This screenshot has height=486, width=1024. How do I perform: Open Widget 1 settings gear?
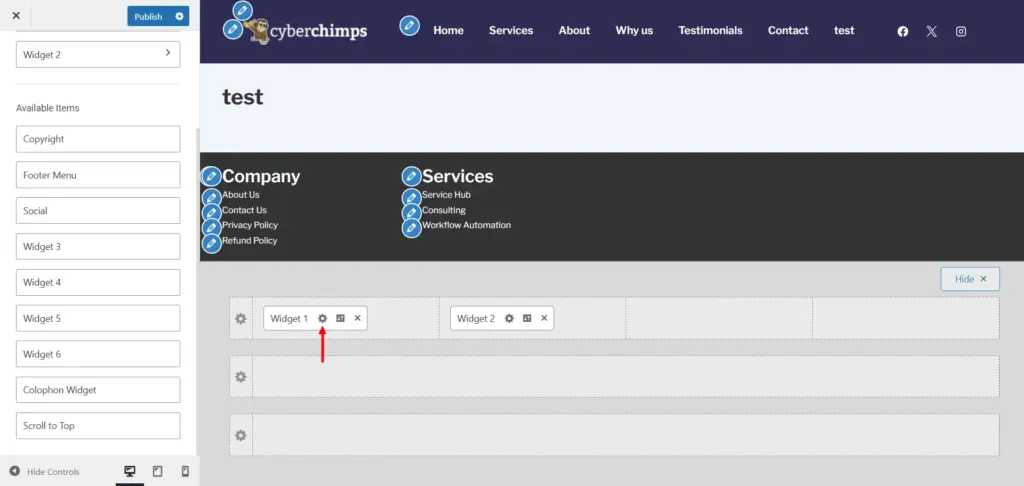tap(323, 318)
